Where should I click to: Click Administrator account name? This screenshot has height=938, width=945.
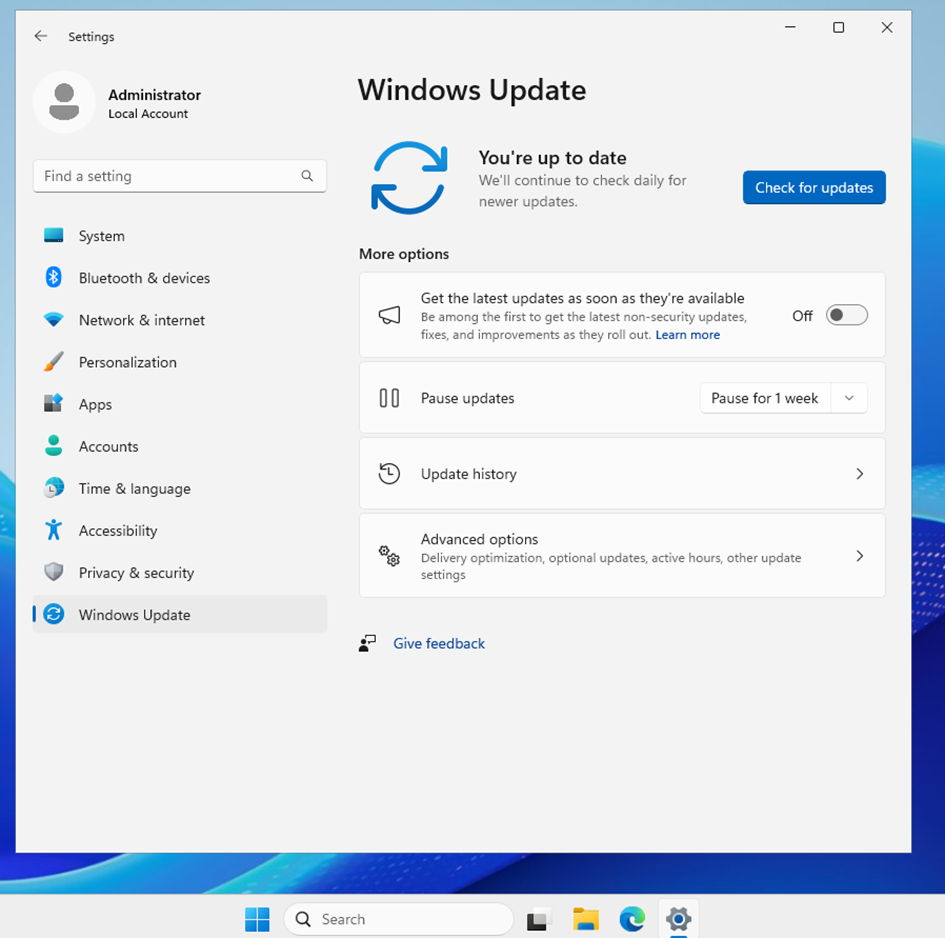point(154,95)
